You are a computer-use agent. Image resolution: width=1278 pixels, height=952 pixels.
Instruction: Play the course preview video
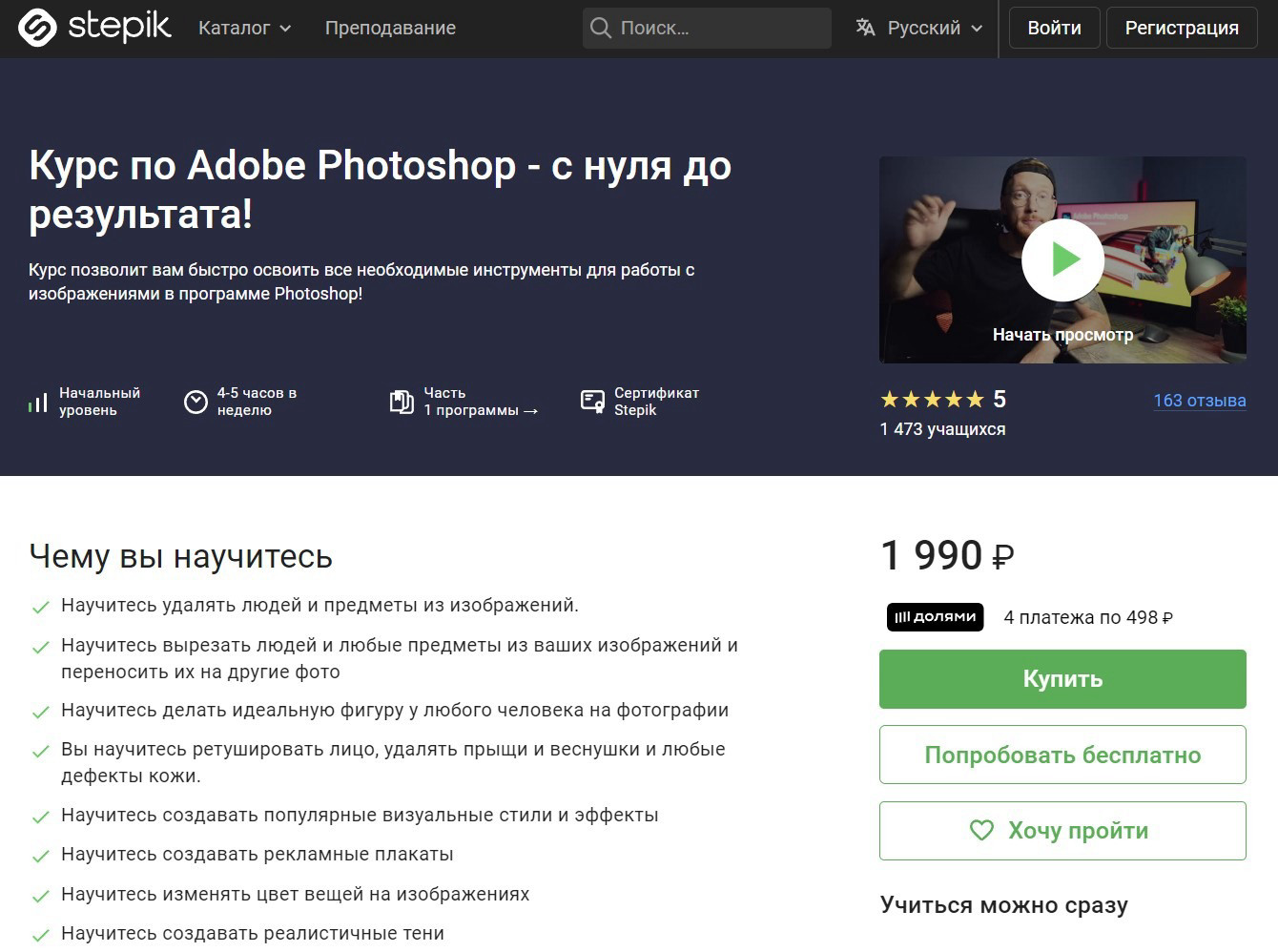pos(1062,259)
